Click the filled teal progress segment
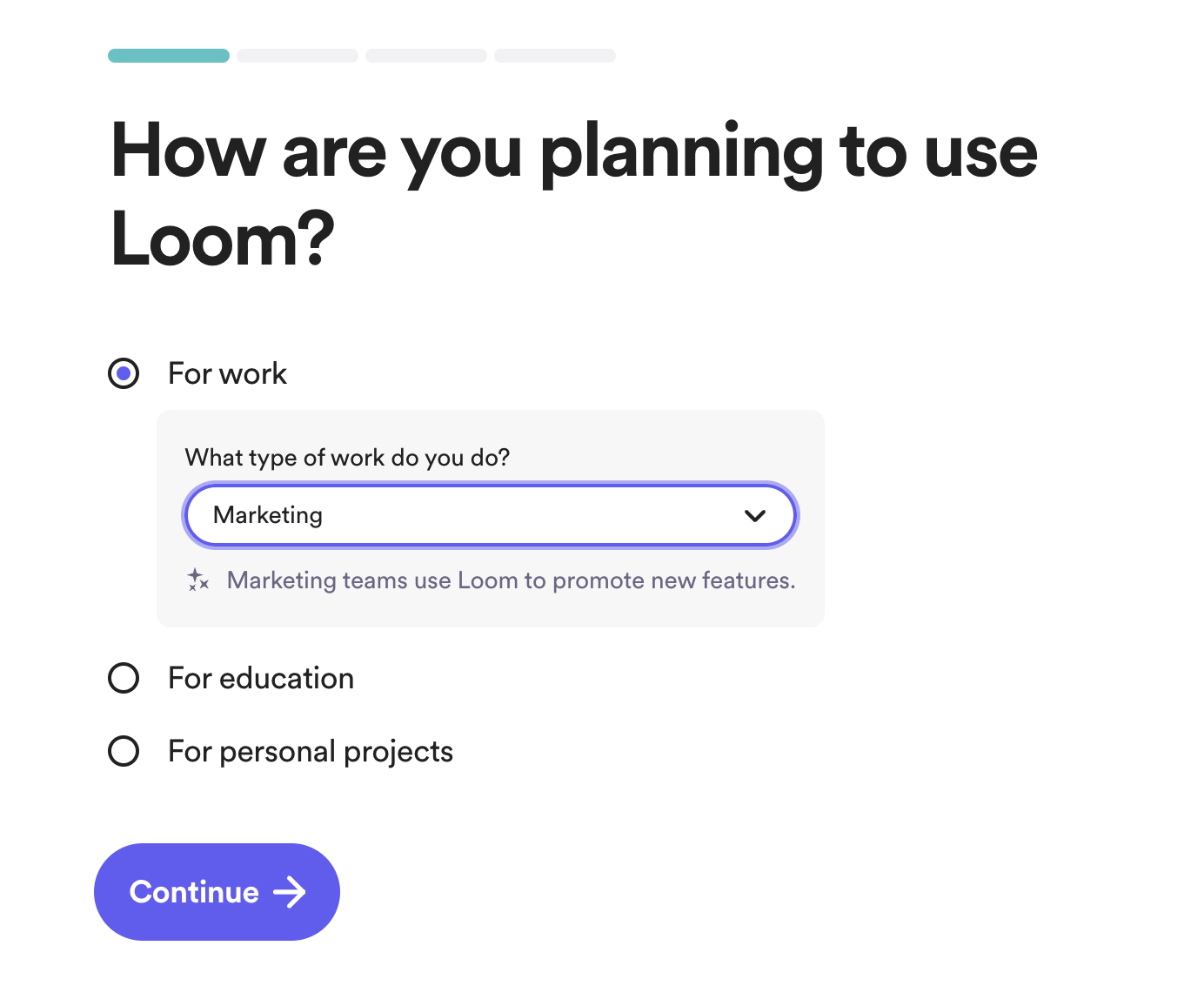Viewport: 1204px width, 1006px height. click(x=168, y=55)
